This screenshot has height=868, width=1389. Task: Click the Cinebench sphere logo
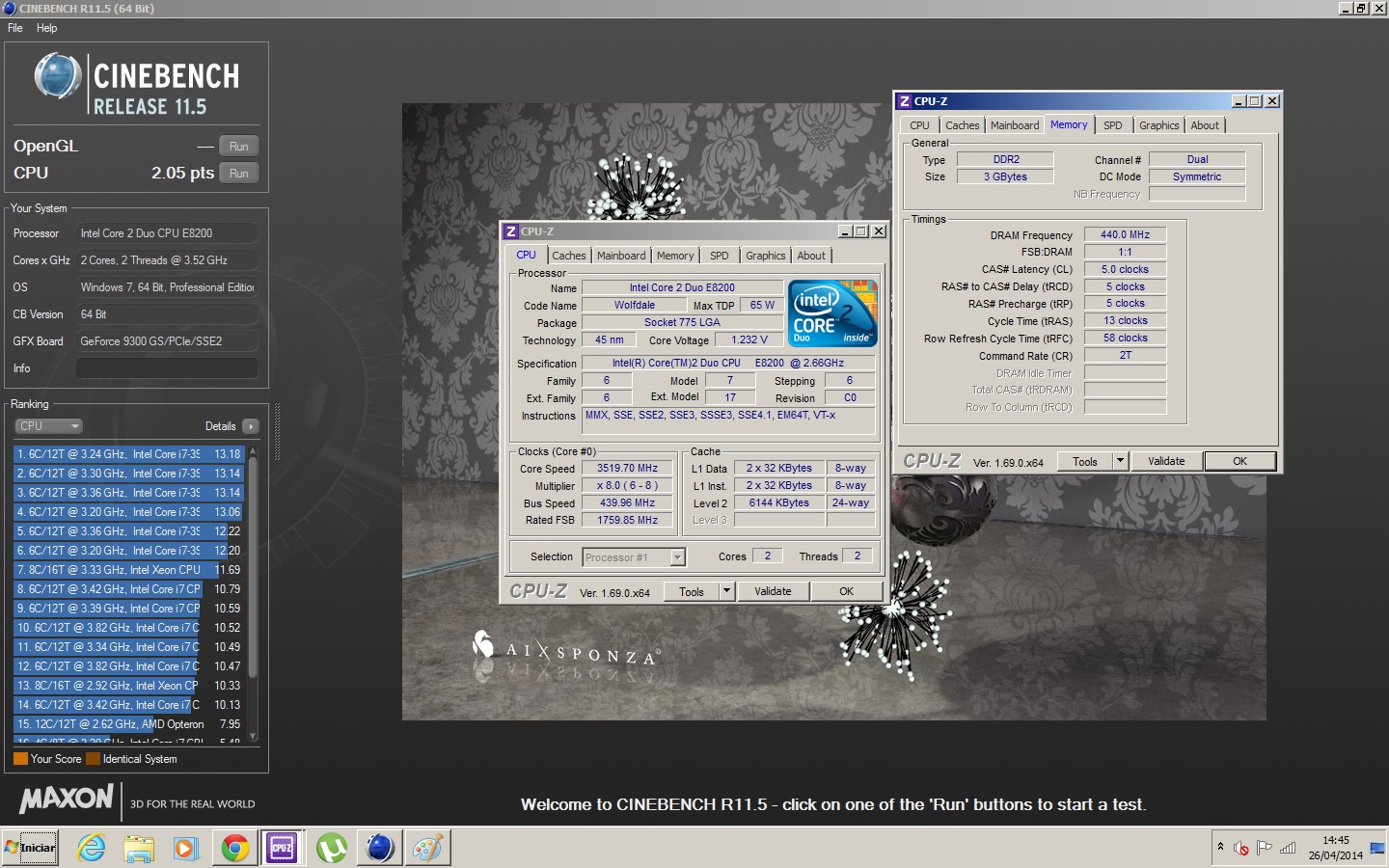tap(57, 76)
